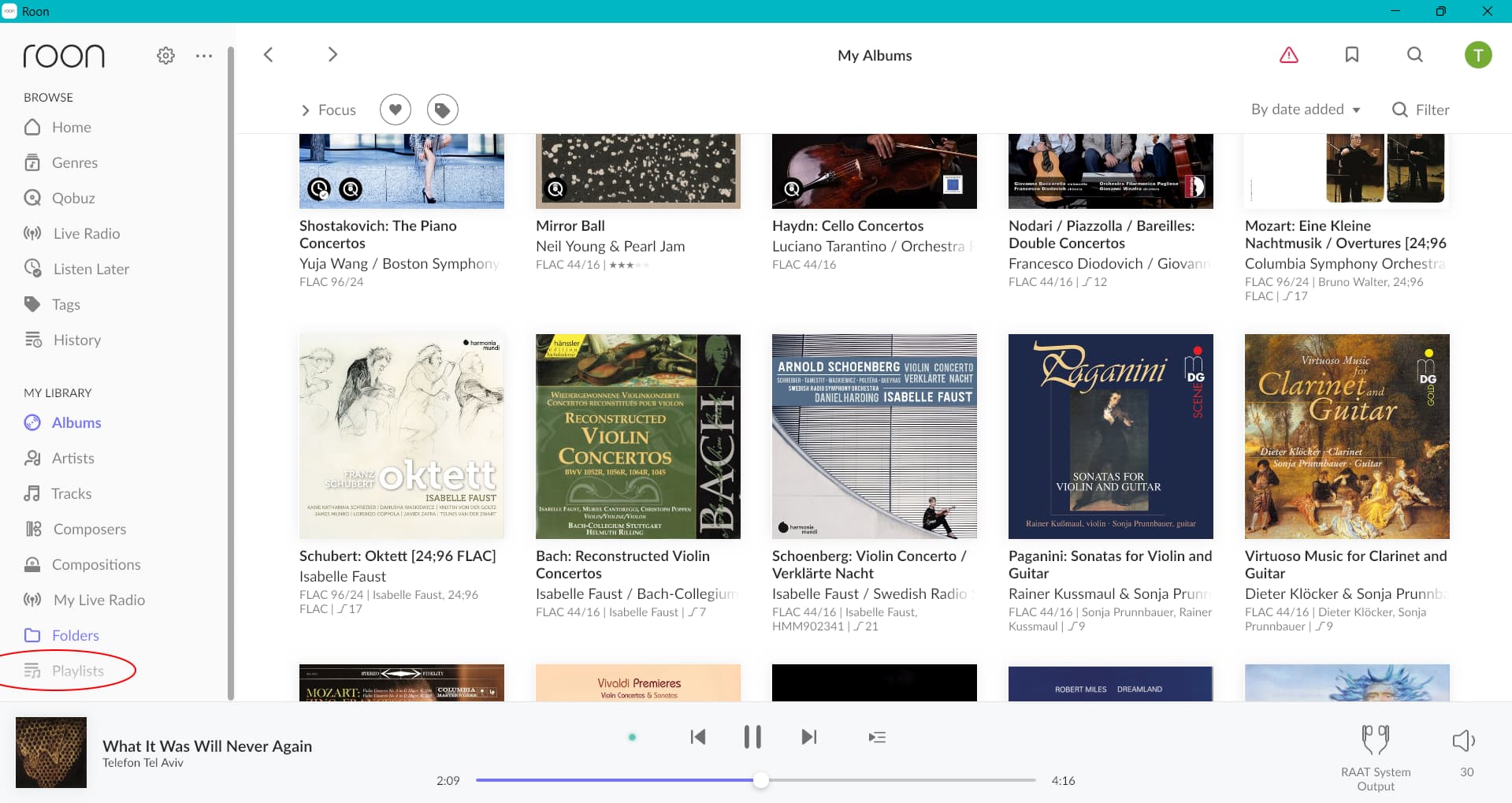This screenshot has width=1512, height=803.
Task: Expand the Focus chevron
Action: click(x=306, y=110)
